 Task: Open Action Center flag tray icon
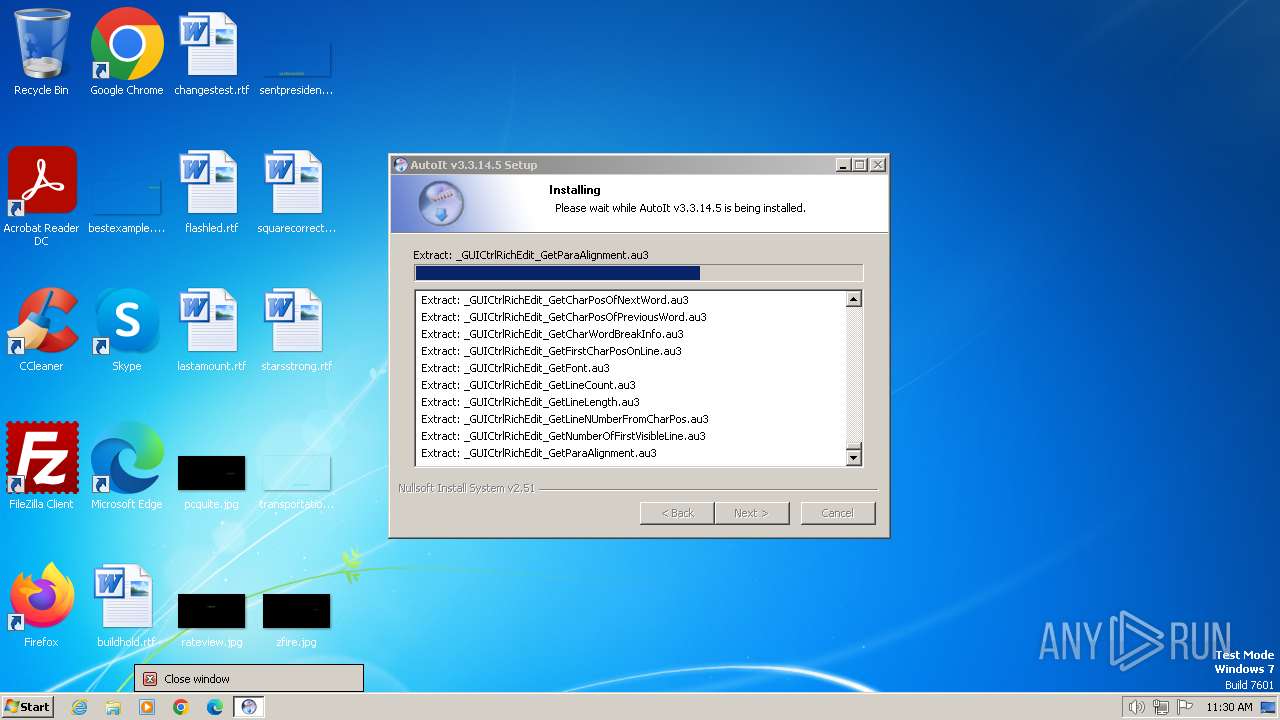click(x=1186, y=707)
